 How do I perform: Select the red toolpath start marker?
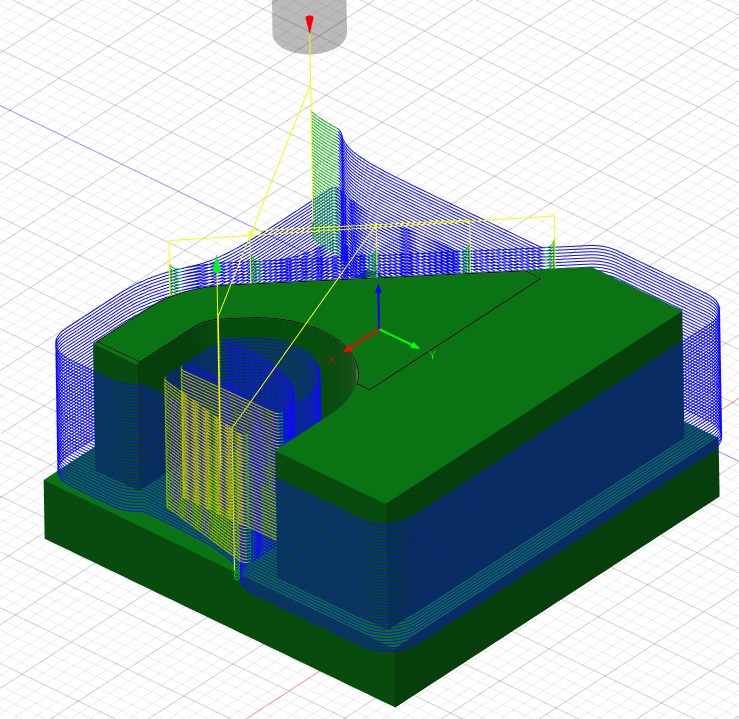309,24
